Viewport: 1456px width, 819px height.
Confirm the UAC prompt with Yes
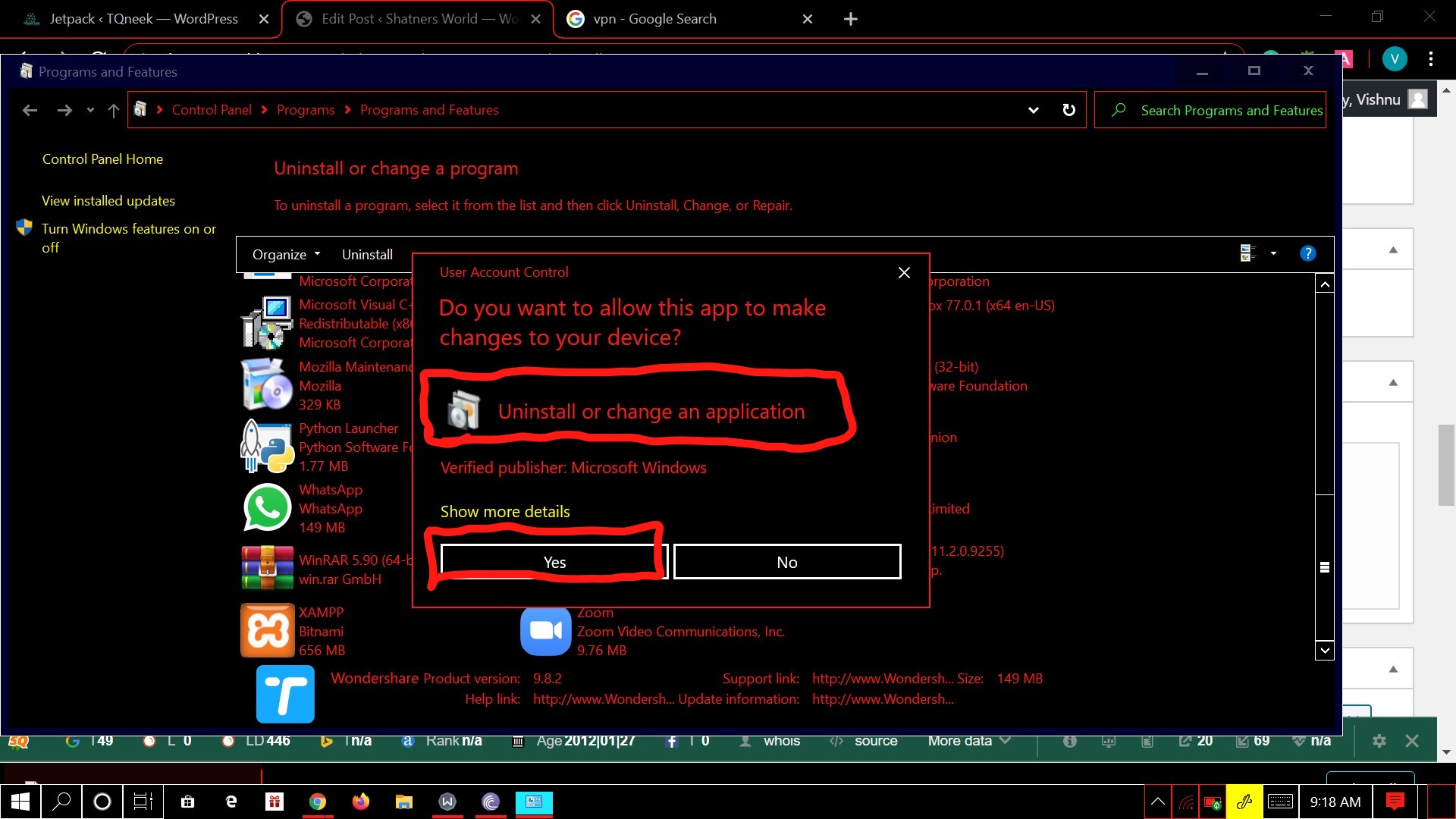pyautogui.click(x=554, y=562)
